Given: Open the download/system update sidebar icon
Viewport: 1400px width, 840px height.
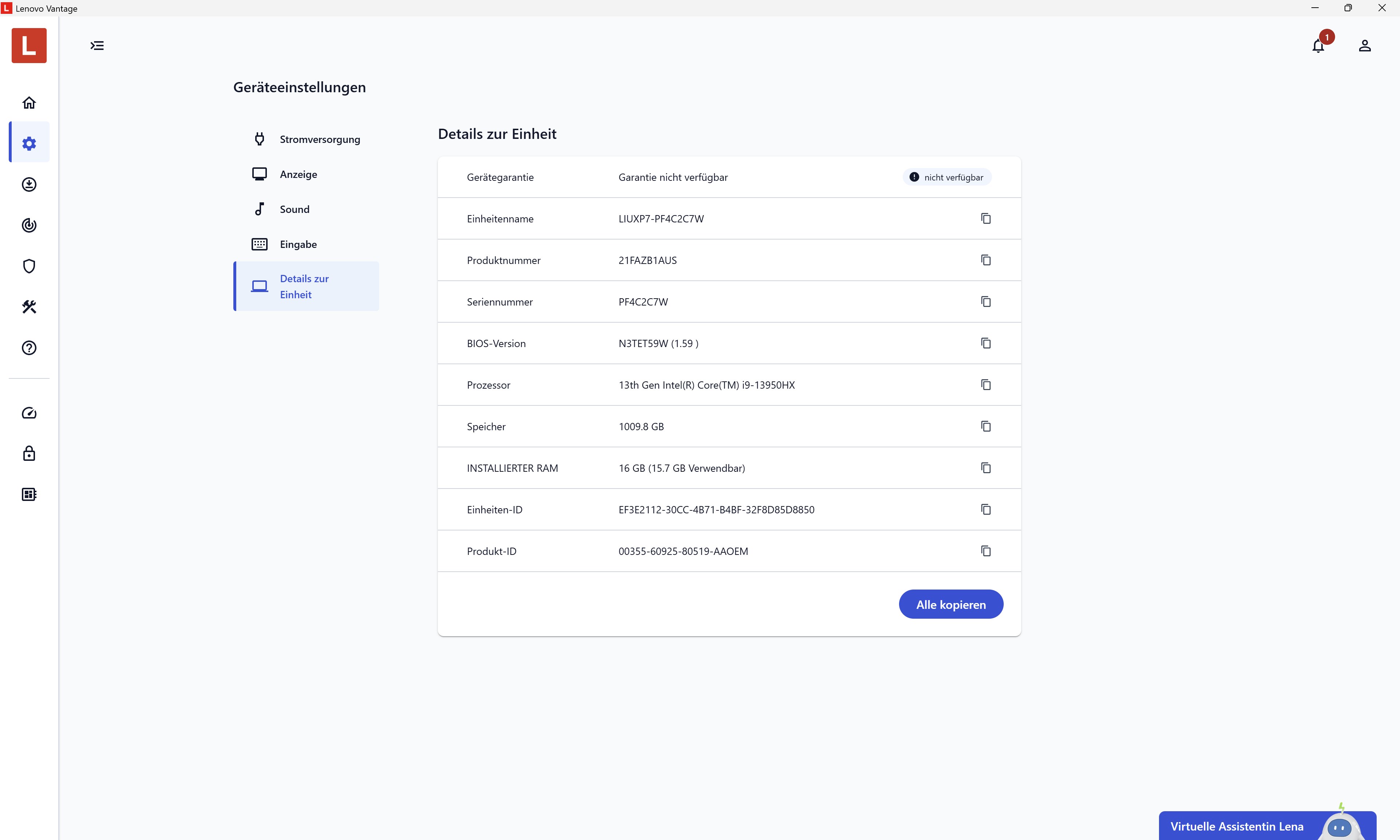Looking at the screenshot, I should 29,184.
